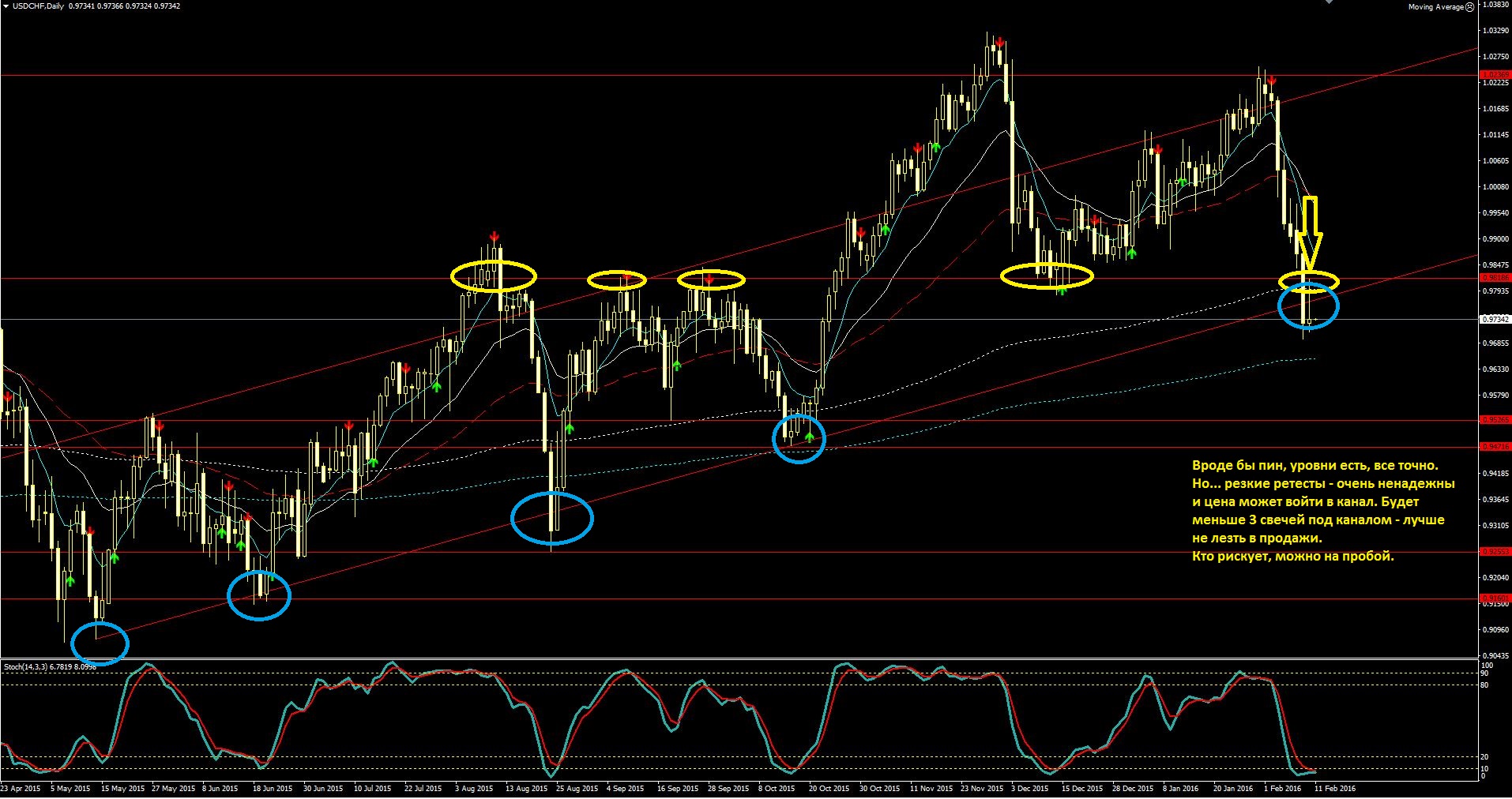The image size is (1512, 799).
Task: Click the 0.94185 price scale value
Action: click(1495, 474)
